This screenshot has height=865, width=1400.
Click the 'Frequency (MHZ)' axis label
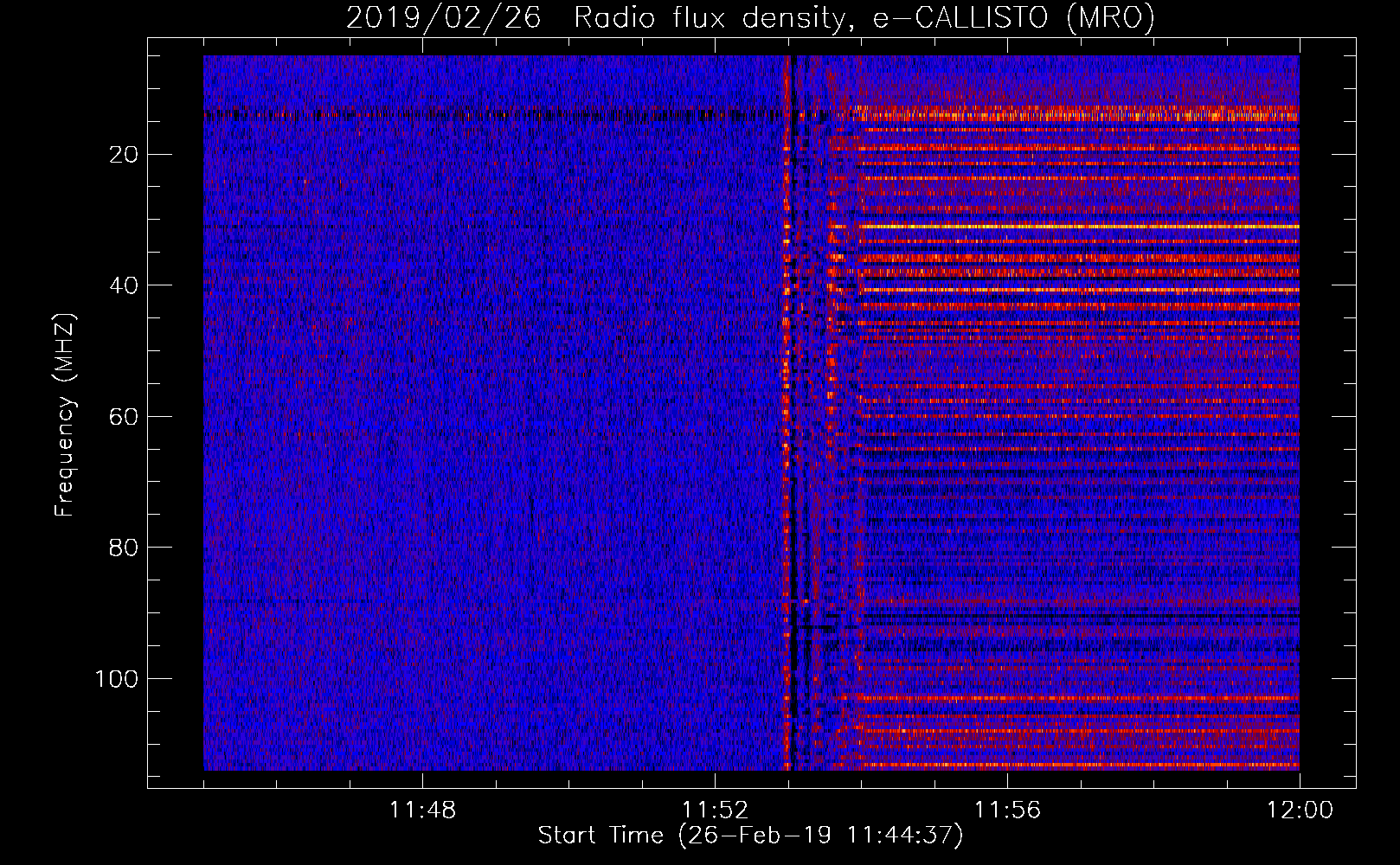pyautogui.click(x=65, y=414)
